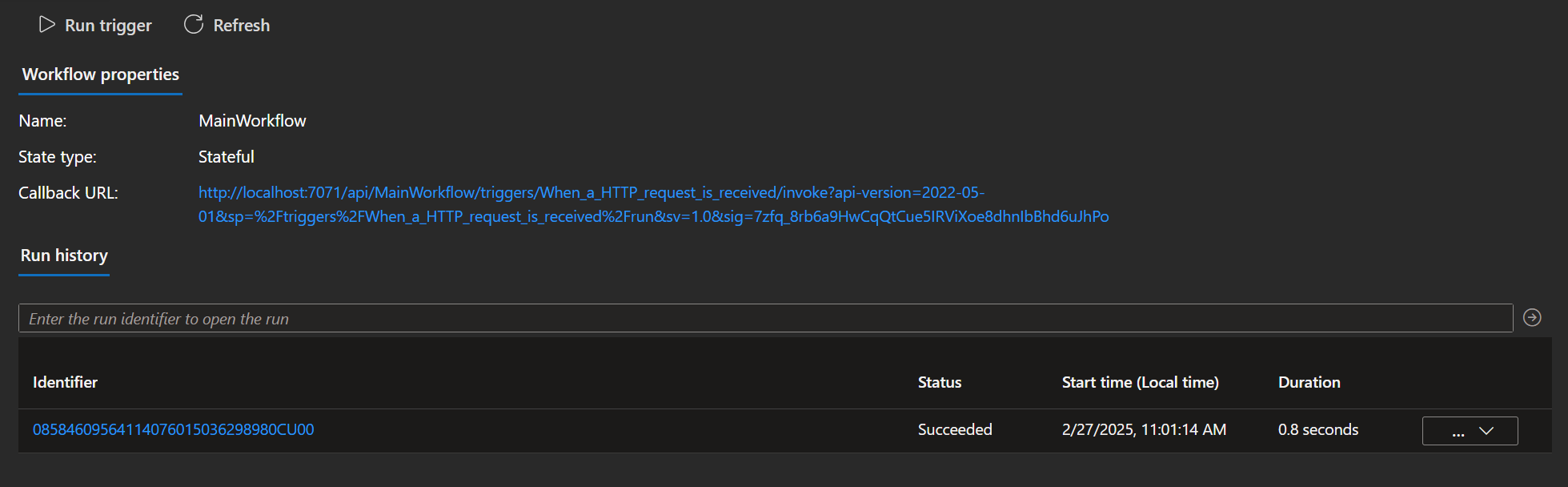Screen dimensions: 1568x487
Task: Click the Run trigger play icon
Action: (x=47, y=25)
